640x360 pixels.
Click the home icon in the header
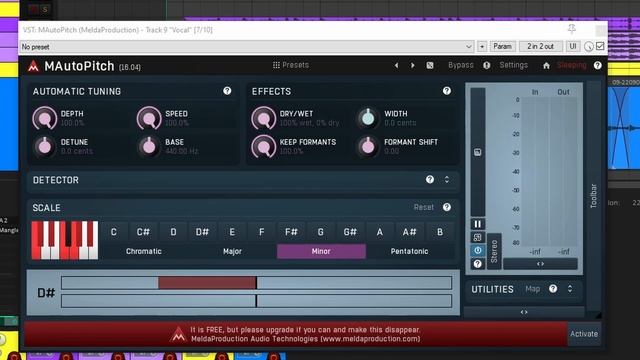(546, 65)
